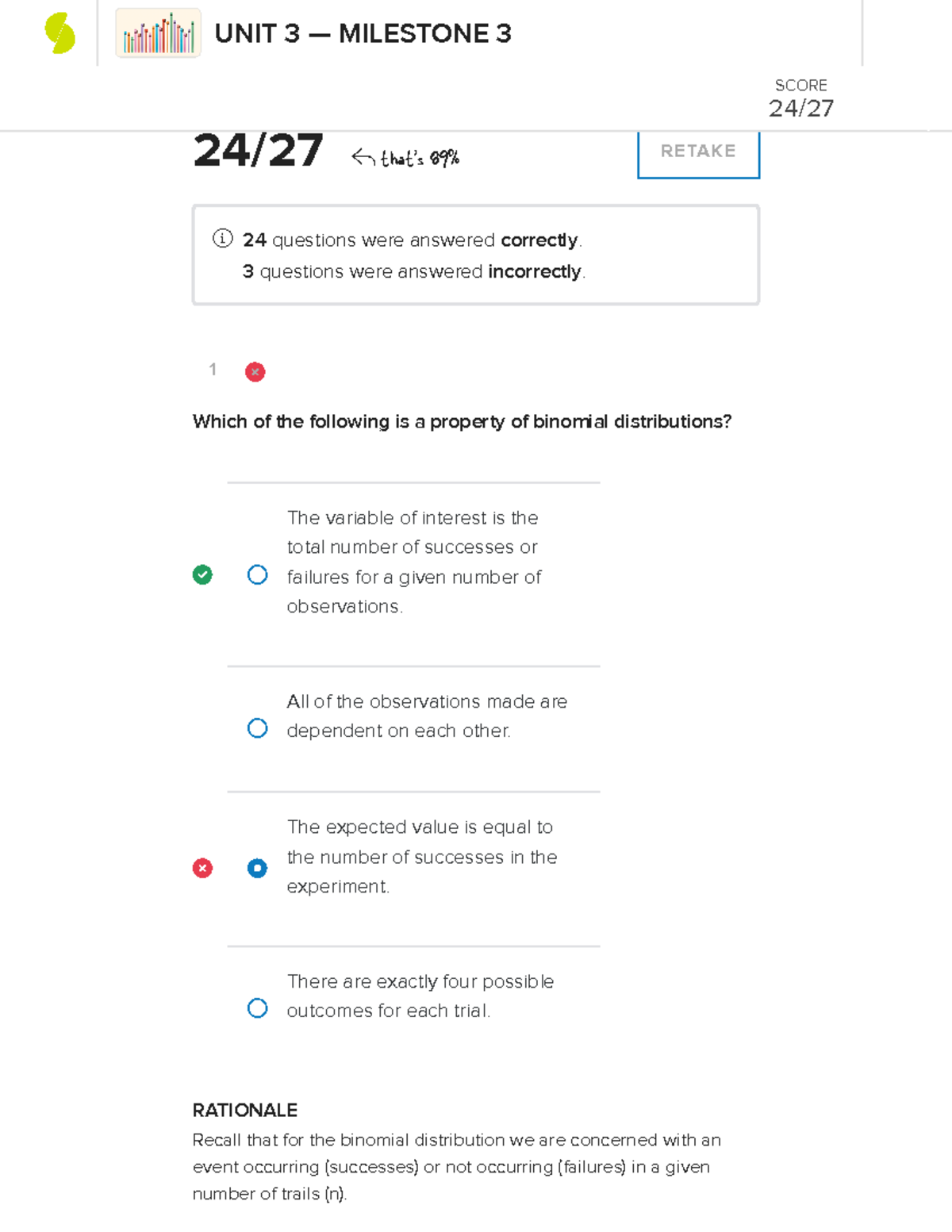The width and height of the screenshot is (952, 1232).
Task: Click the red X beside the incorrect answer
Action: tap(202, 869)
